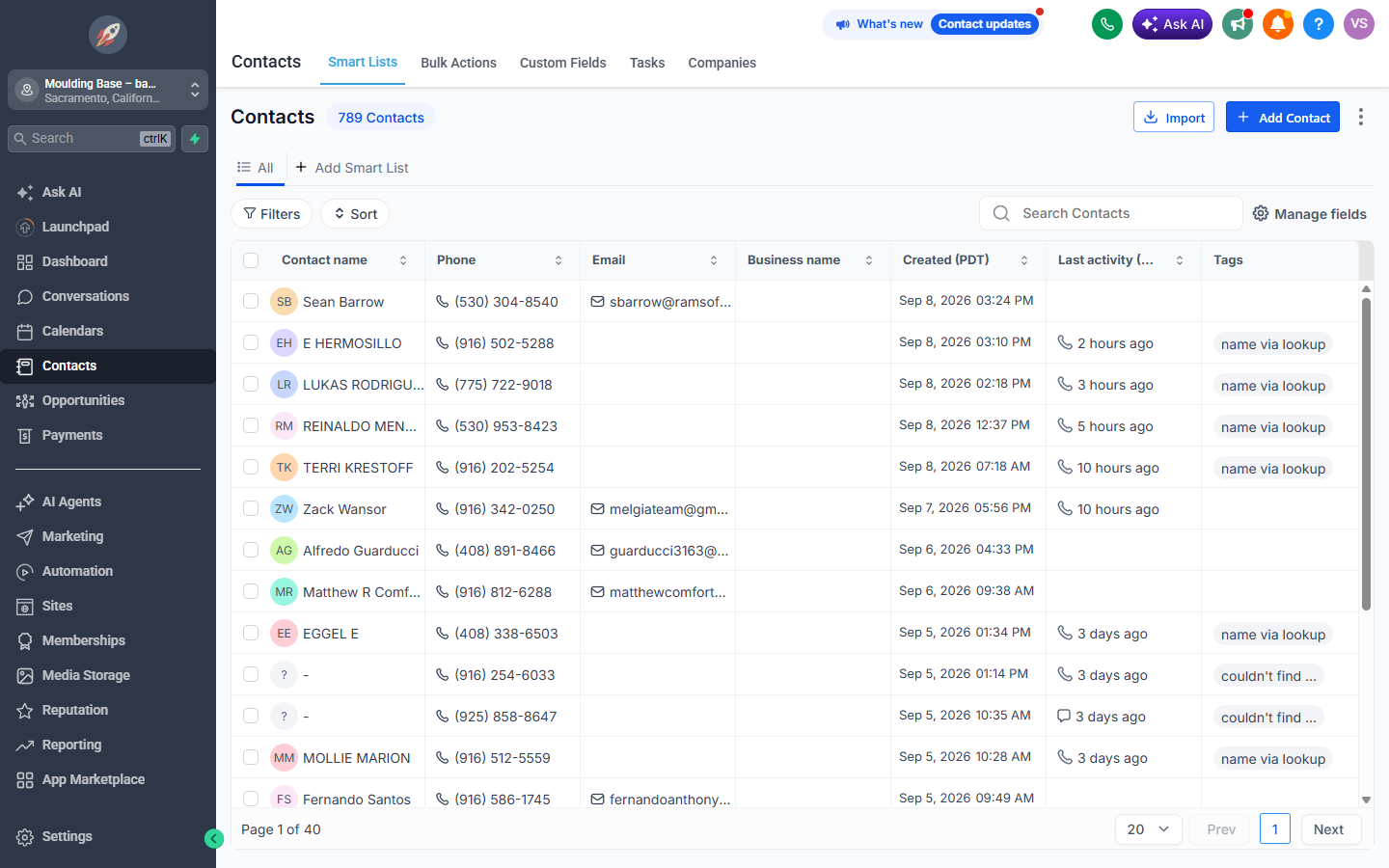Click phone icon for Sean Barrow

coord(443,302)
